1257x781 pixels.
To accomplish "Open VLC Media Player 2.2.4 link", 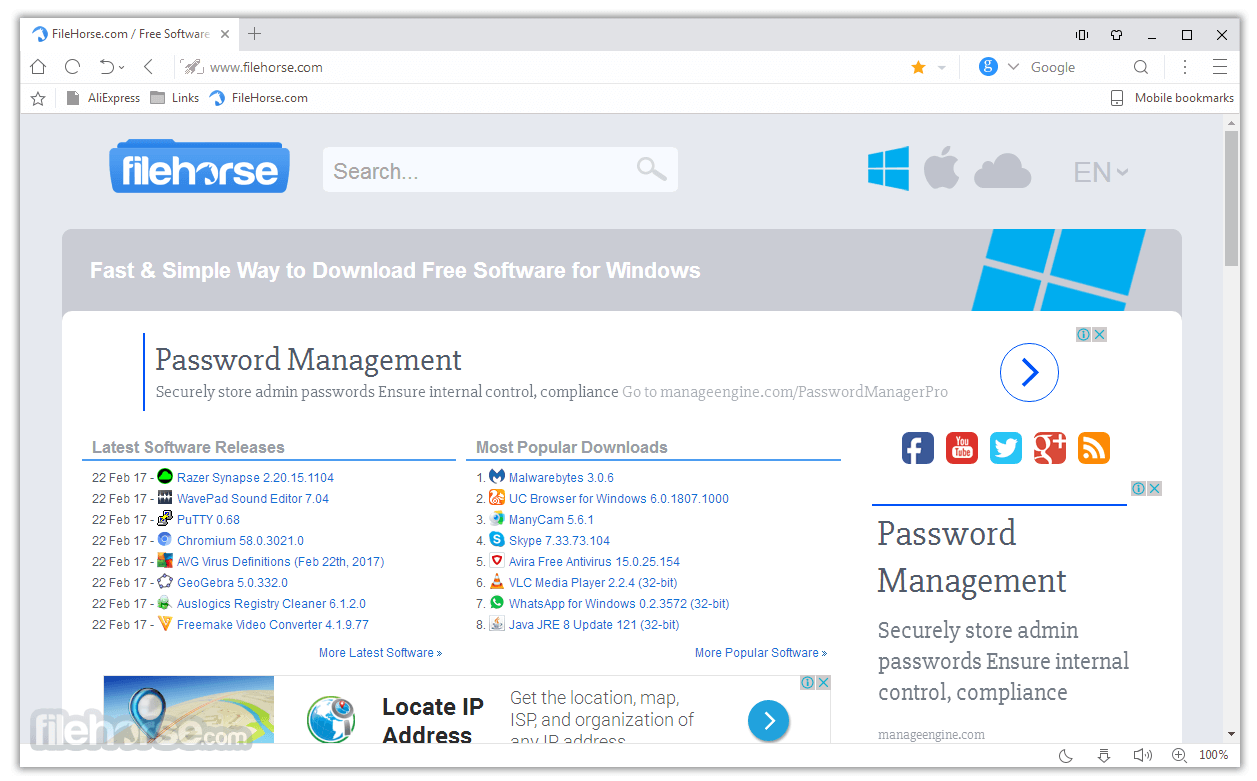I will click(593, 583).
